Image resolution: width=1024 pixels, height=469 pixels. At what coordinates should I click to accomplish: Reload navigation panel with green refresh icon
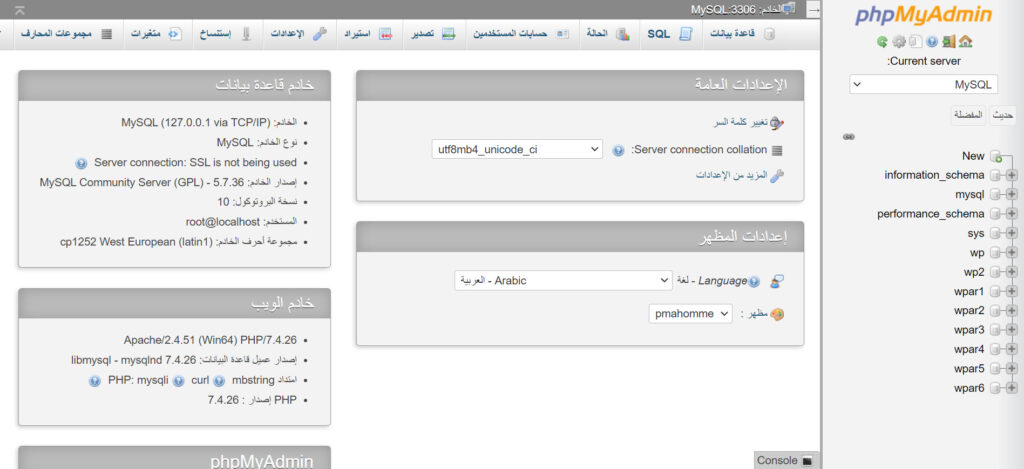pyautogui.click(x=882, y=42)
